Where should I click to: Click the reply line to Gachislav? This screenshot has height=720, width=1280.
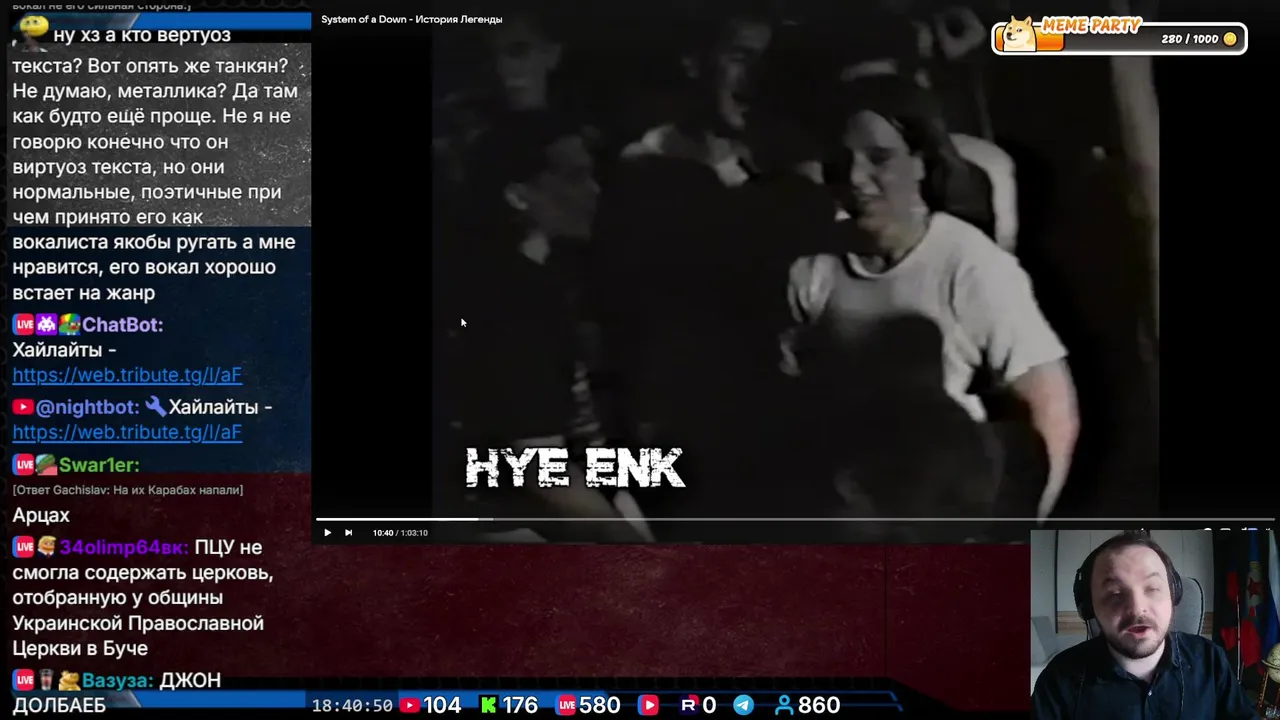pyautogui.click(x=128, y=490)
